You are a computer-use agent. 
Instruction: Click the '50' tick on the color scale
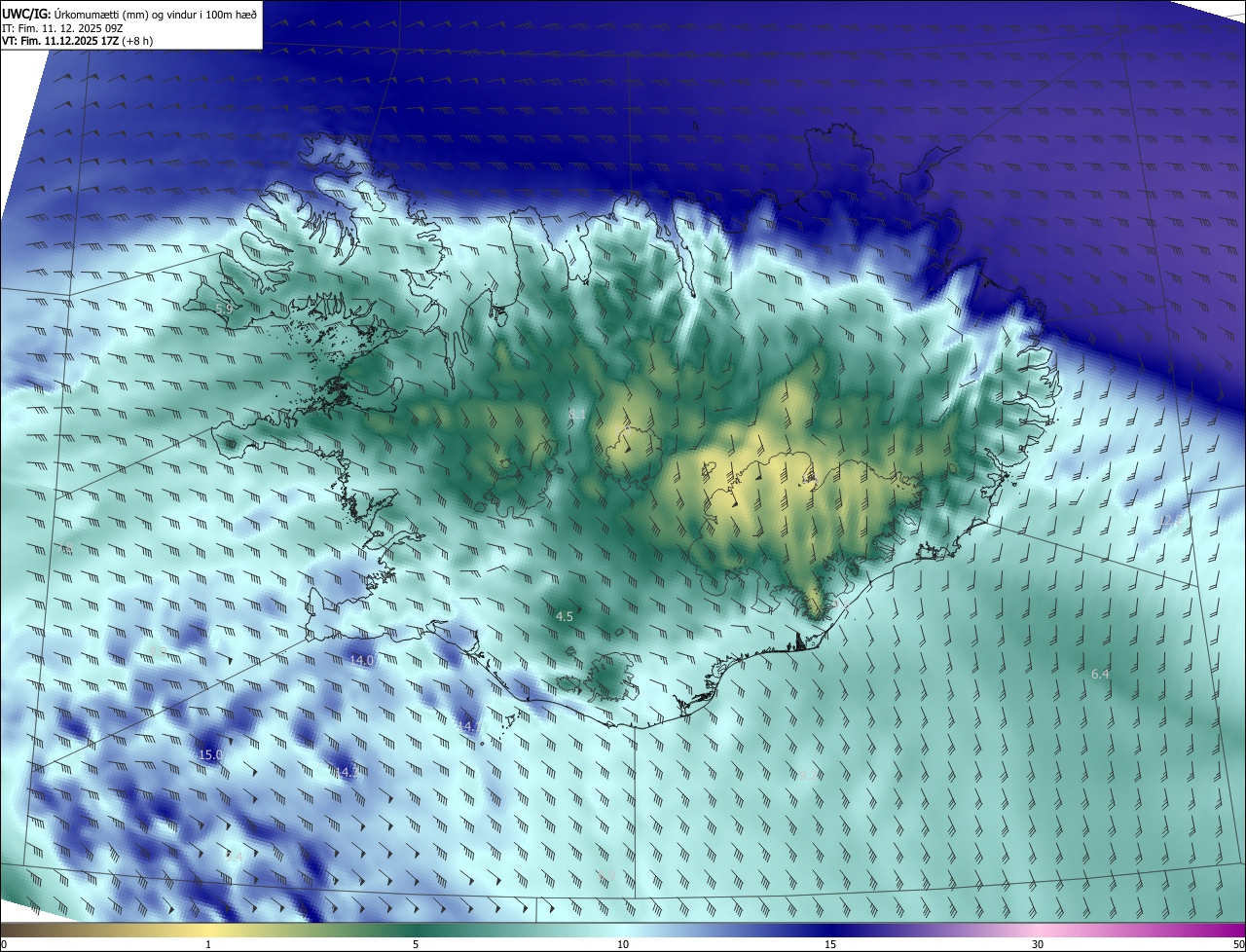(1237, 944)
